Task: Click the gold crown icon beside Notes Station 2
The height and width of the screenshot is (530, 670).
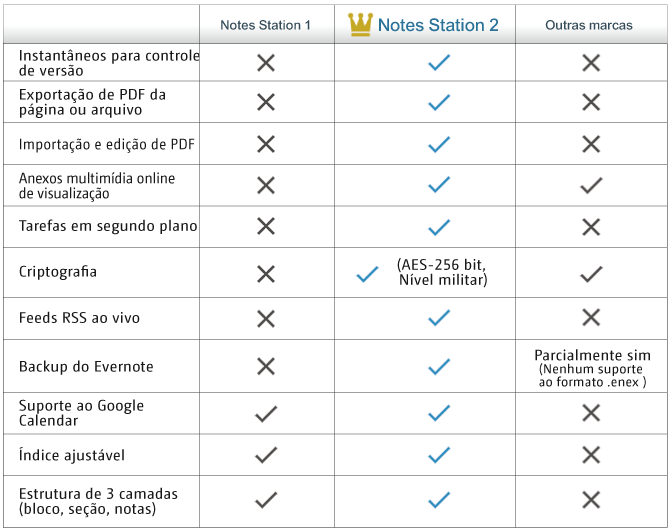Action: tap(360, 24)
